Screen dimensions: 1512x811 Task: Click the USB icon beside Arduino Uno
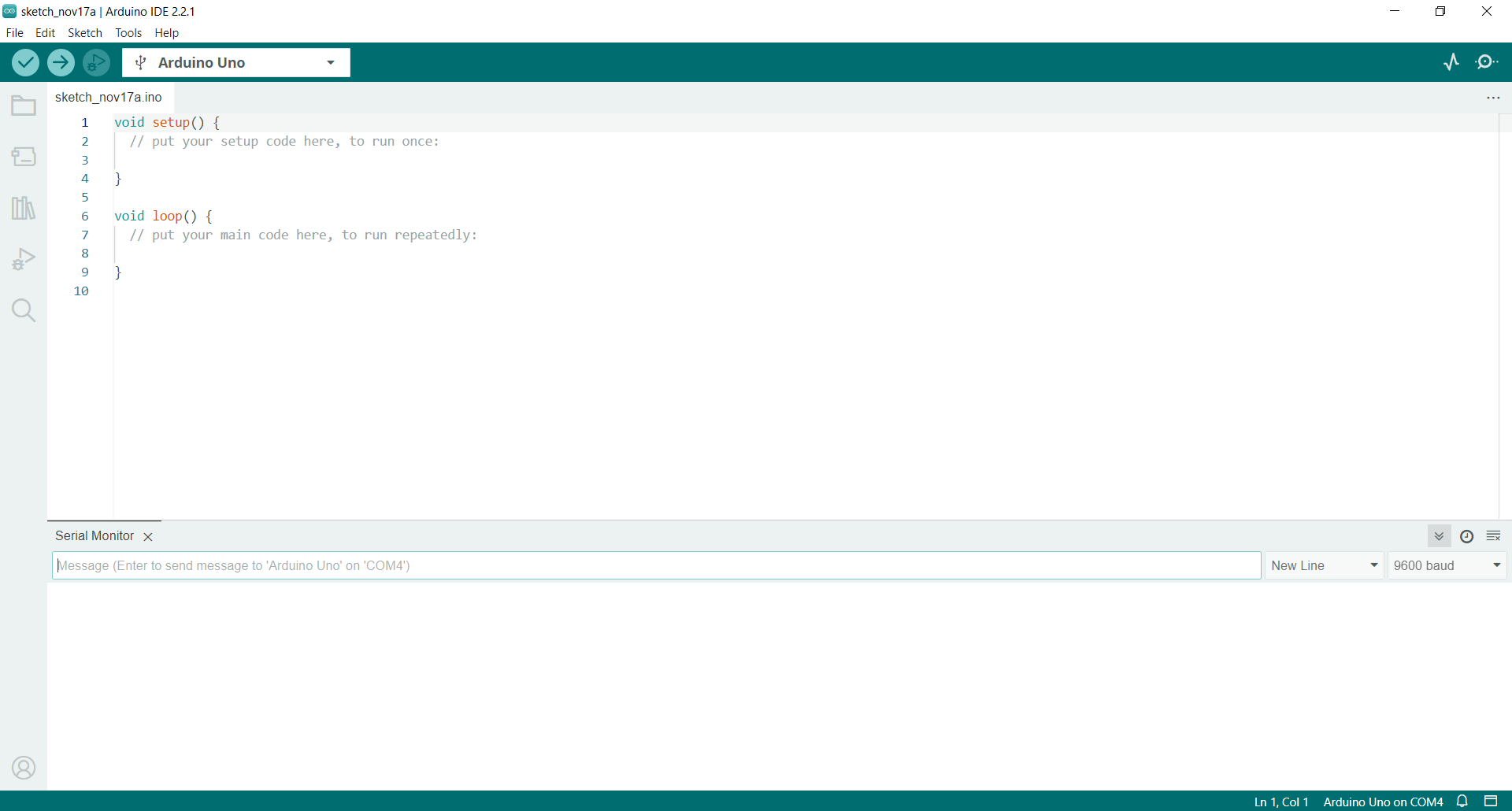click(x=141, y=62)
